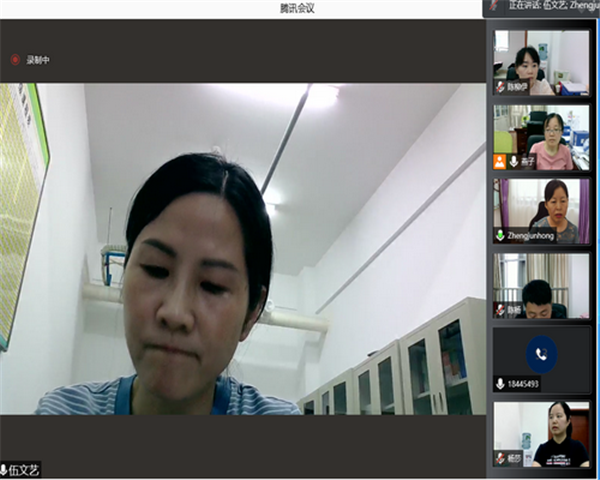
Task: Click the 腾讯会议 window title
Action: [x=297, y=8]
